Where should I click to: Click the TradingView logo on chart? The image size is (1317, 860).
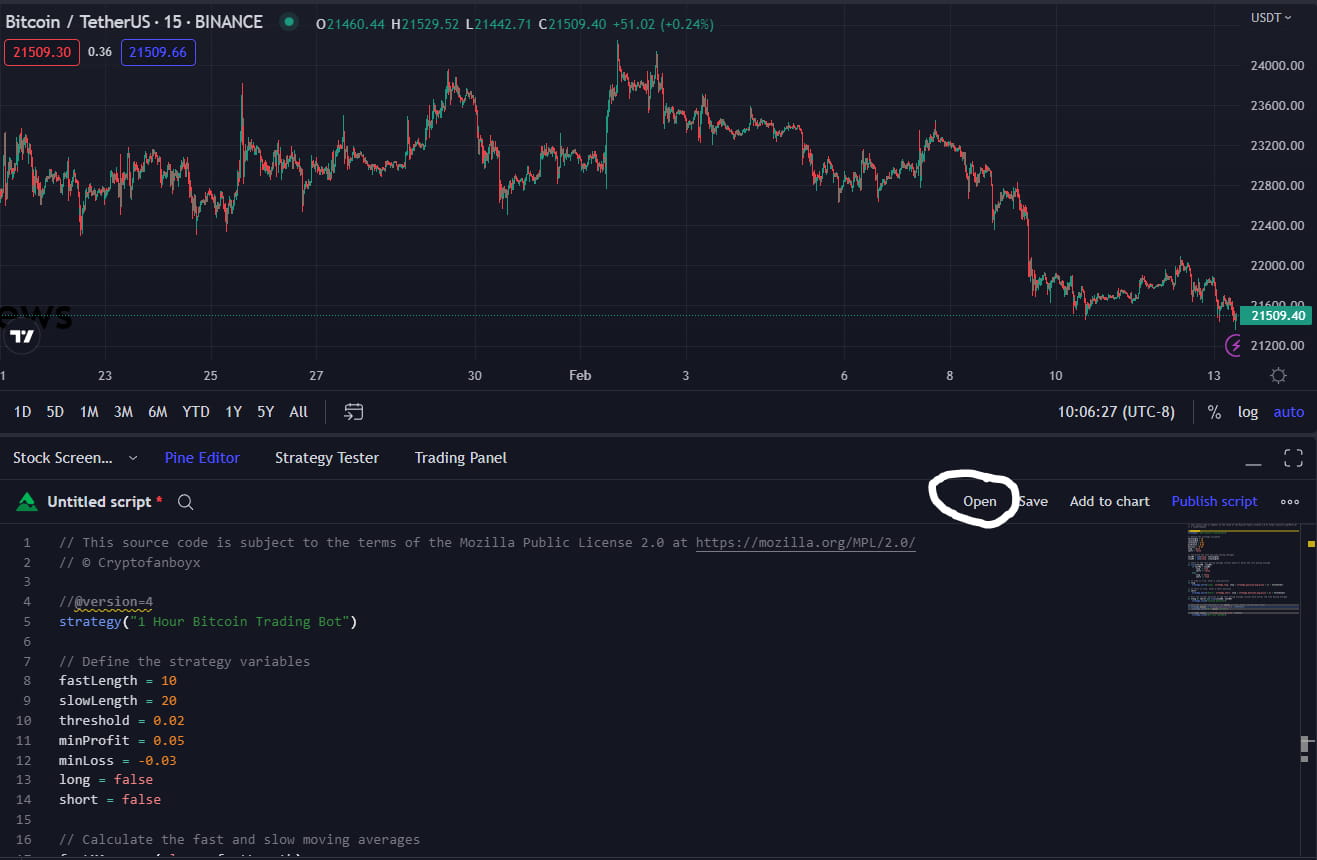click(x=22, y=337)
